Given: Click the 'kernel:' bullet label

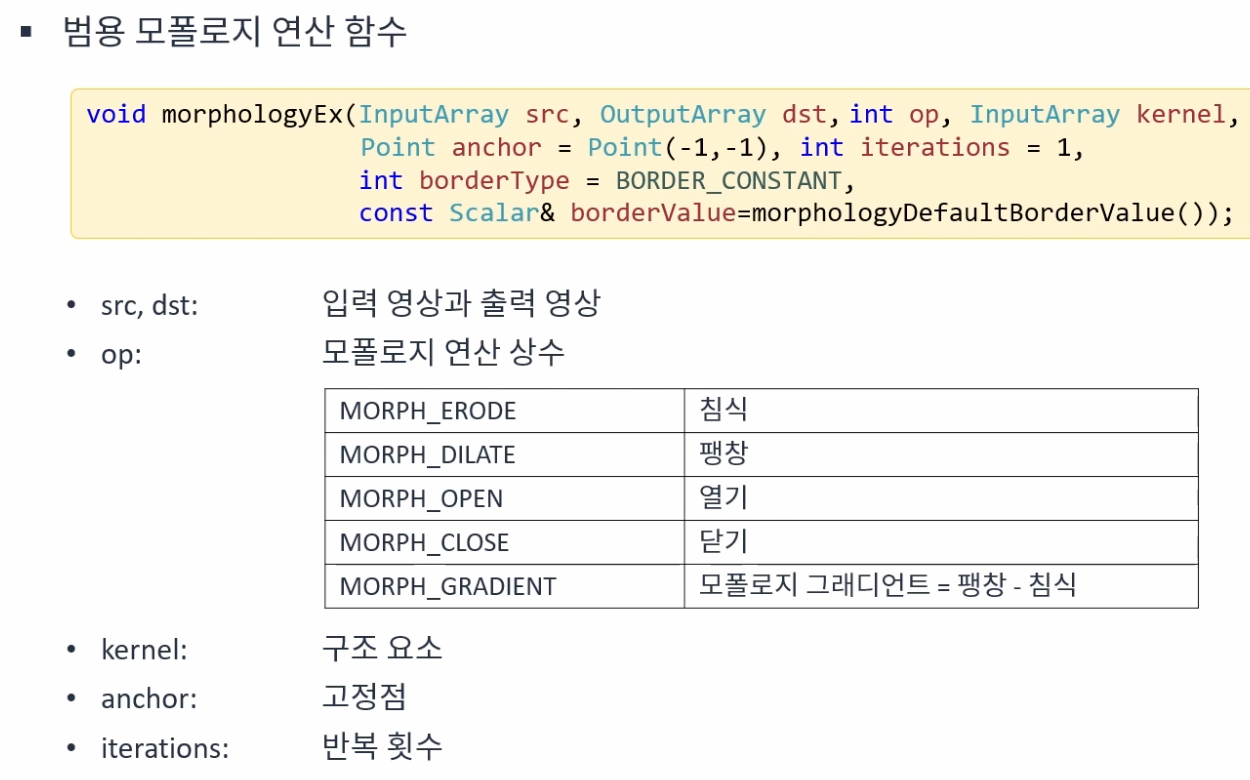Looking at the screenshot, I should pyautogui.click(x=144, y=650).
